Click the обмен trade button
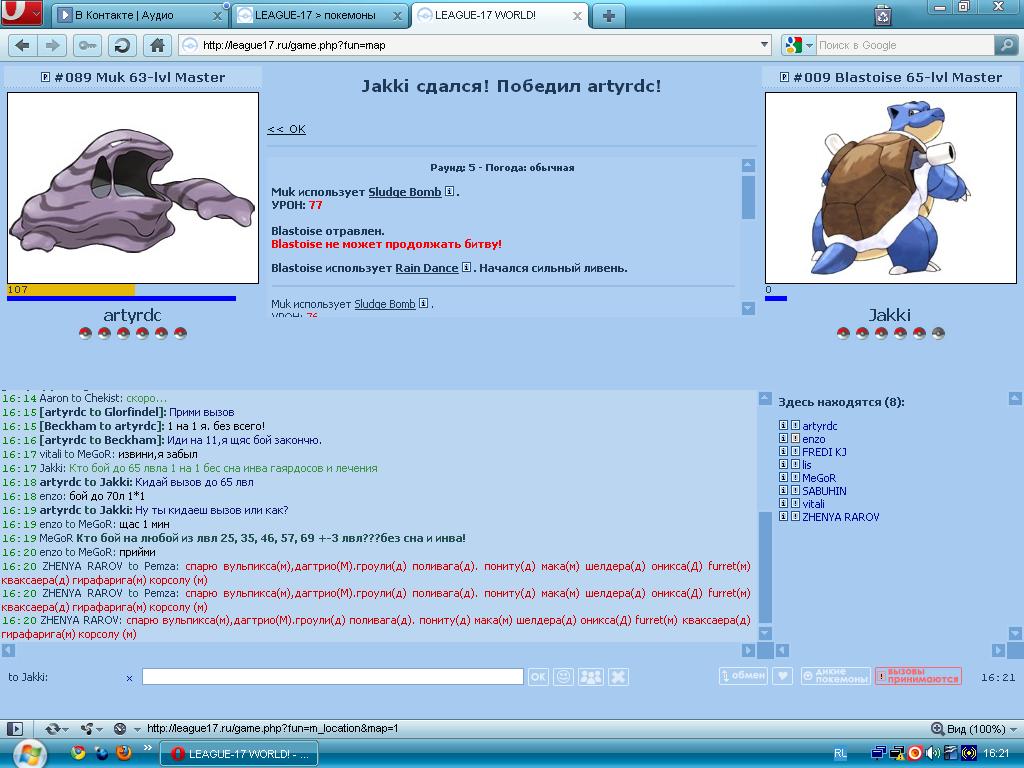Viewport: 1024px width, 768px height. 743,676
